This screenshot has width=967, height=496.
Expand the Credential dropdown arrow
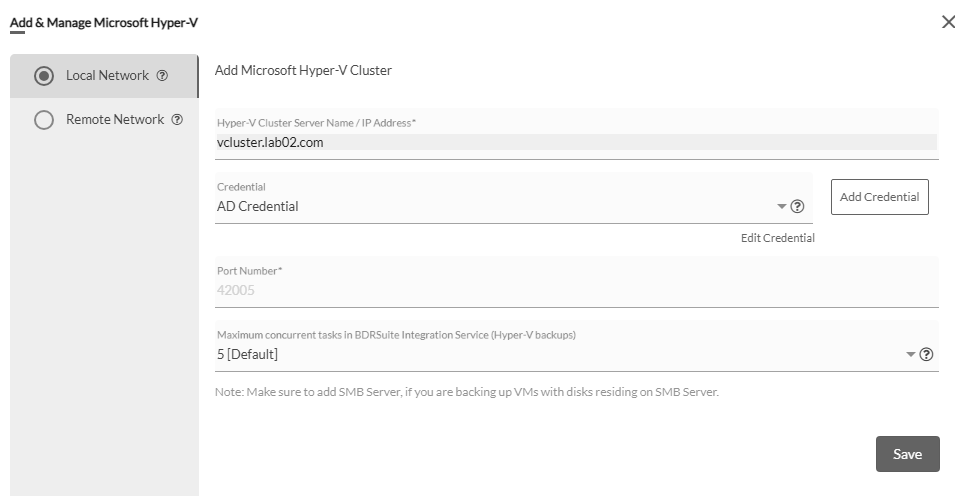point(781,207)
